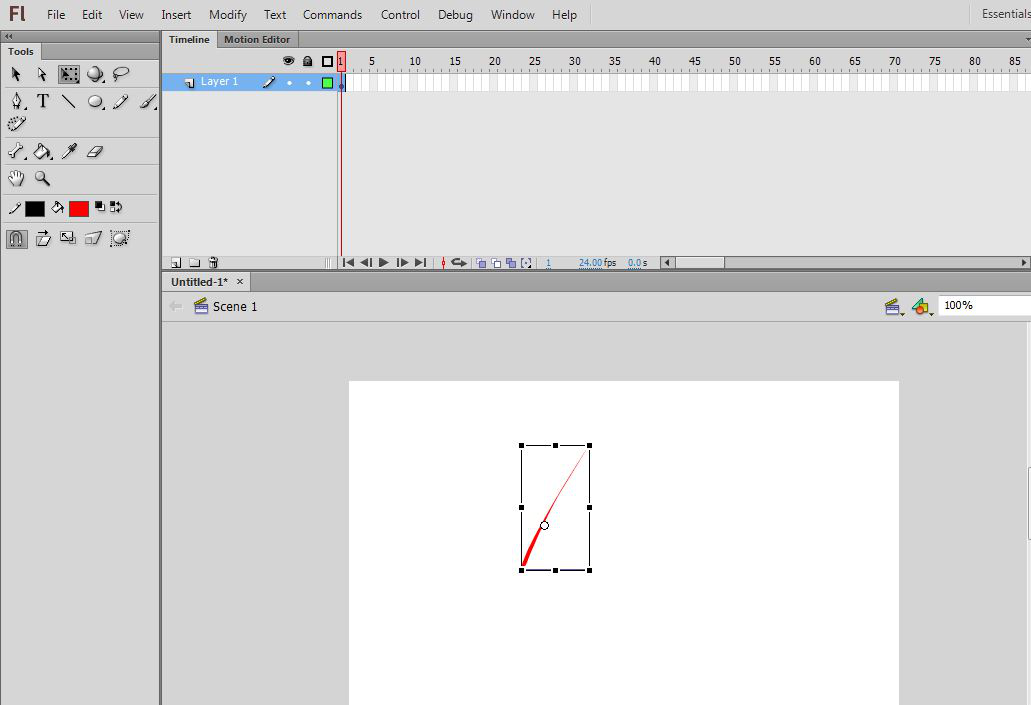
Task: Open the Modify Markers dropdown
Action: (x=526, y=263)
